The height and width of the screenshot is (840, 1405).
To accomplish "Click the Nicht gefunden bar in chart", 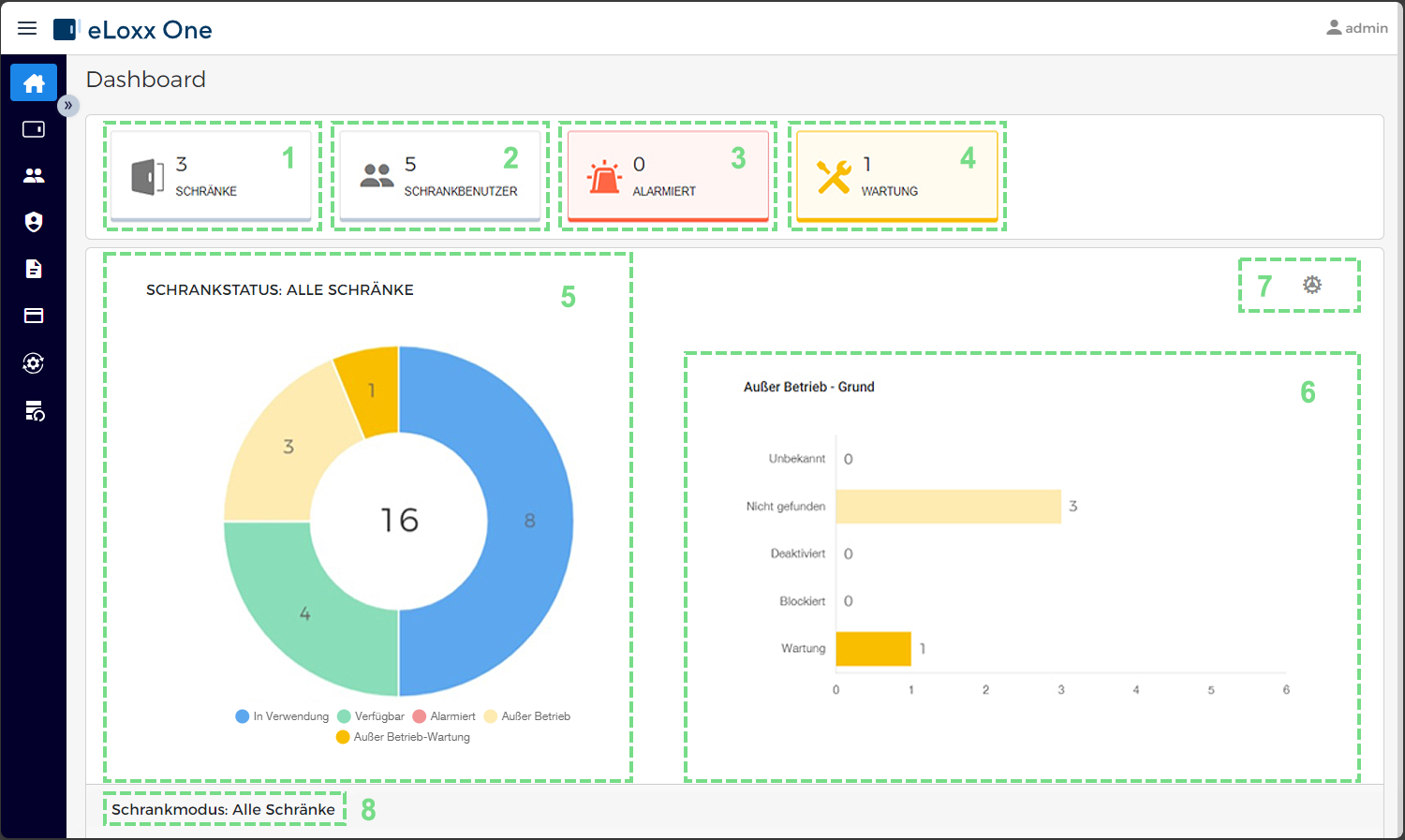I will tap(948, 507).
